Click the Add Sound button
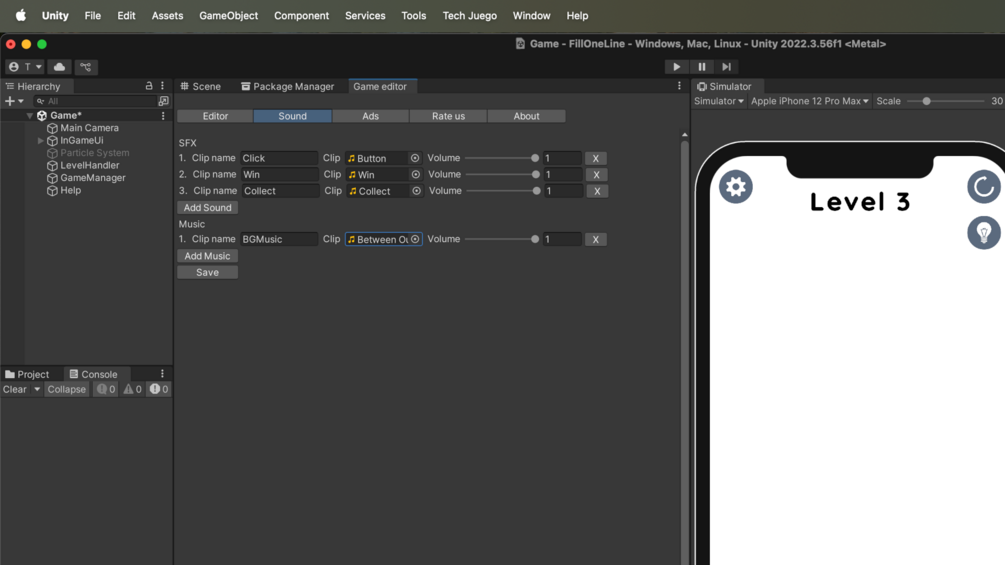 pos(208,208)
